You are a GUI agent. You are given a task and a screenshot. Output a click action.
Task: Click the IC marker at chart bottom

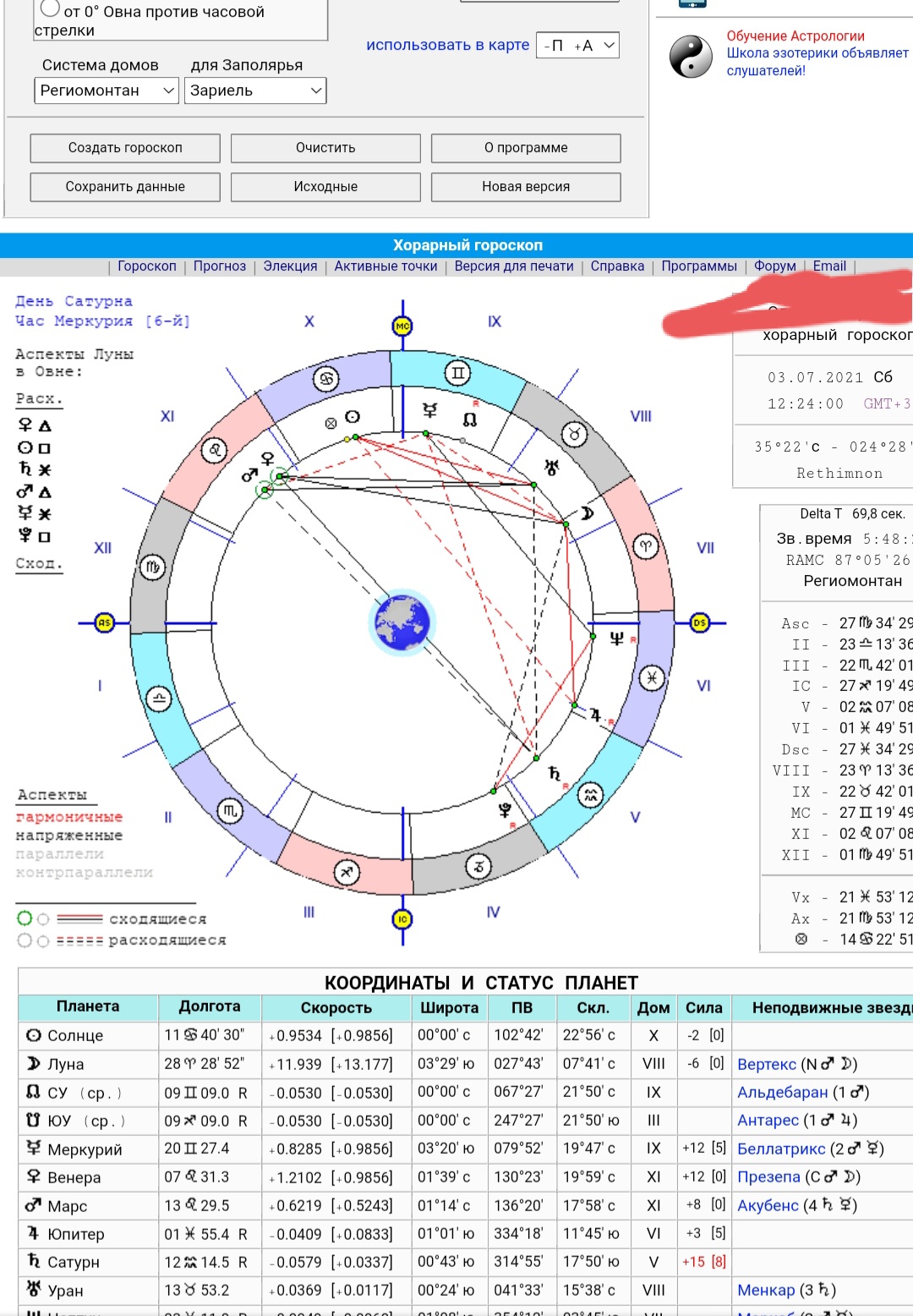[402, 918]
